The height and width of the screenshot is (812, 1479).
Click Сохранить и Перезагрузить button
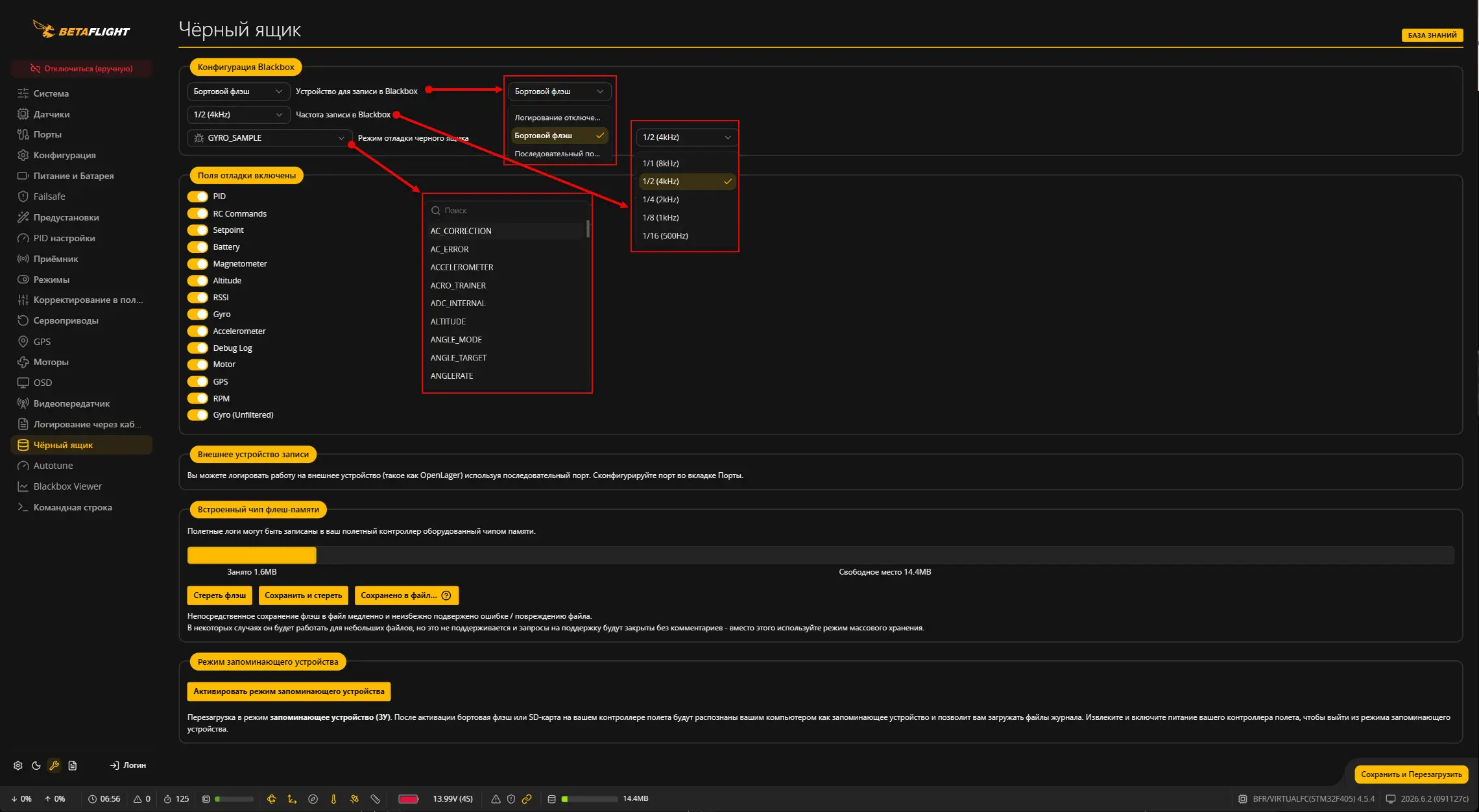[1411, 774]
